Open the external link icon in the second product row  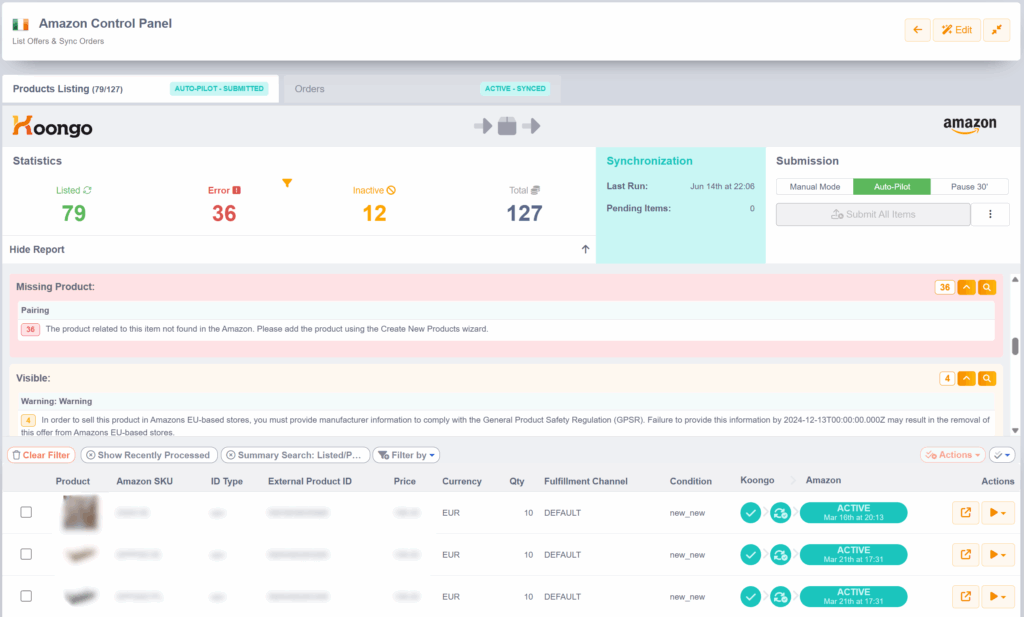[965, 554]
